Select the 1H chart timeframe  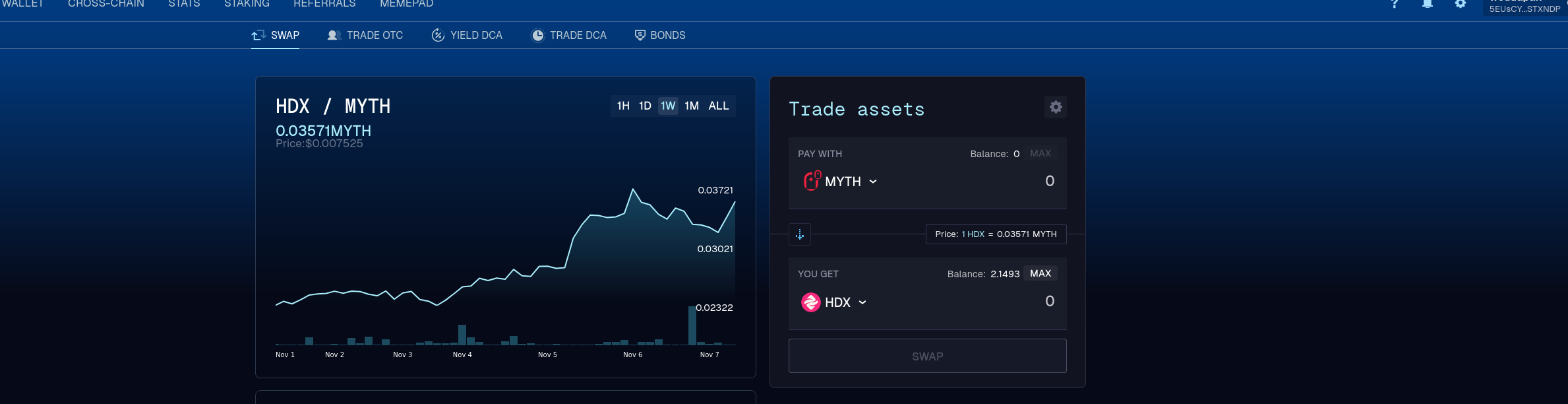point(623,106)
